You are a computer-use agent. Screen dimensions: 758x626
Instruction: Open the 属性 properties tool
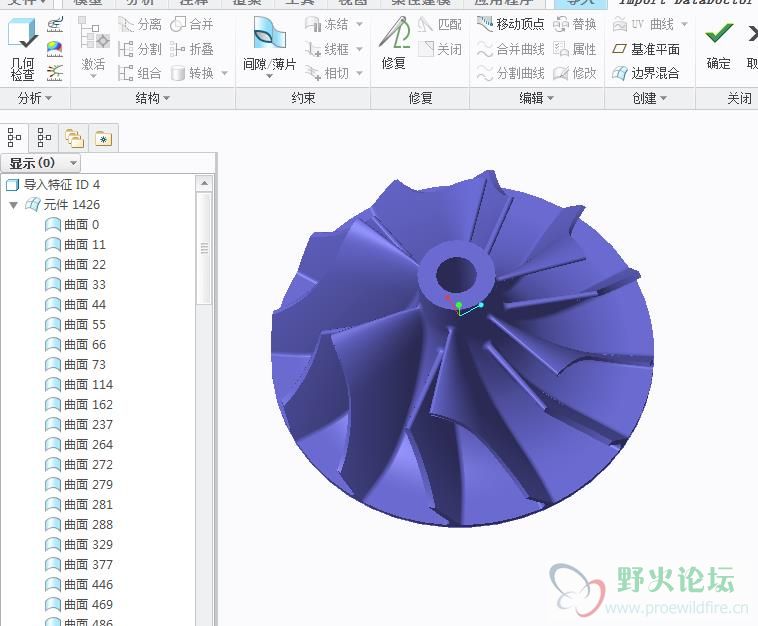click(x=575, y=49)
